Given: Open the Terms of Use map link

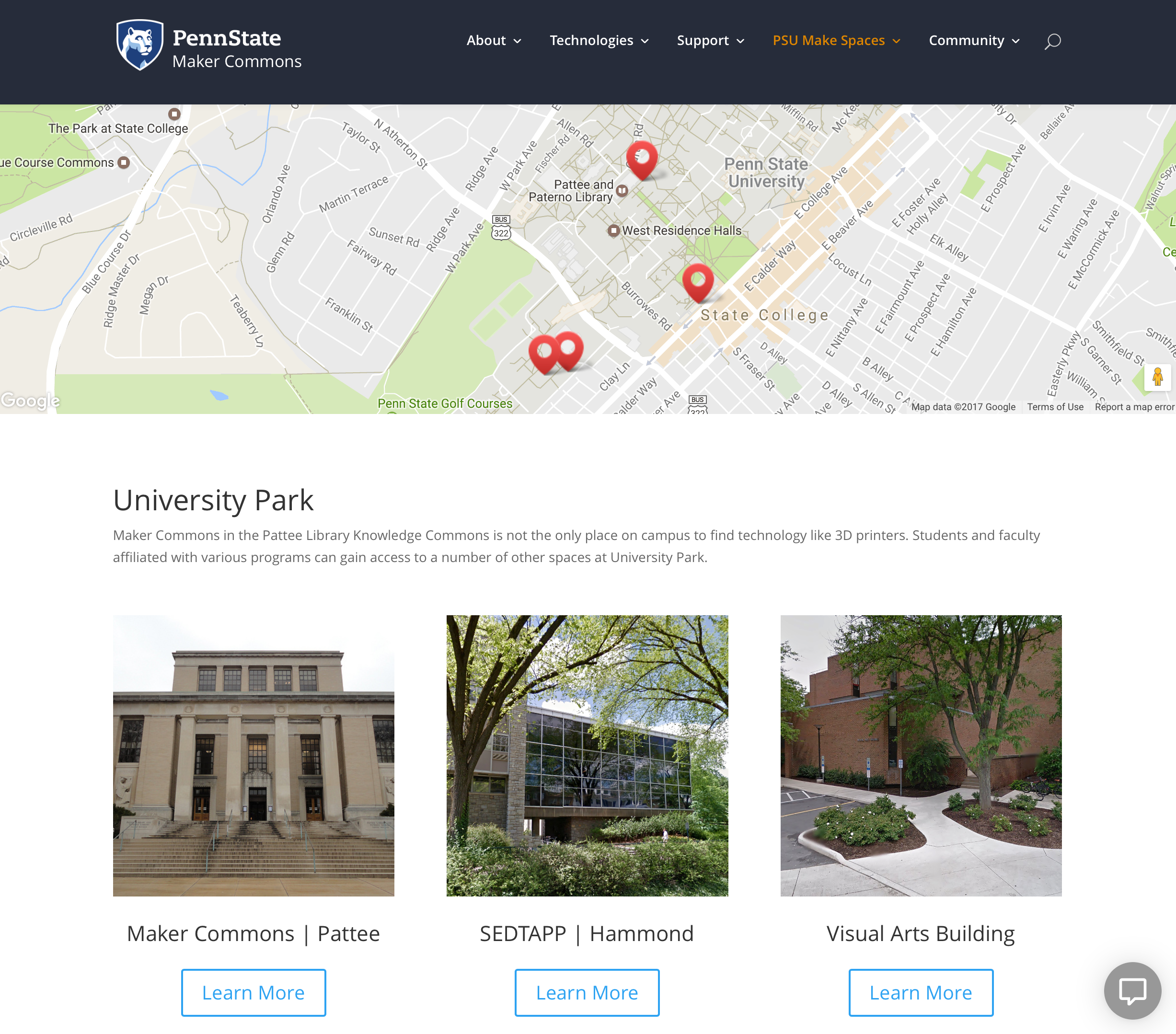Looking at the screenshot, I should [1055, 407].
